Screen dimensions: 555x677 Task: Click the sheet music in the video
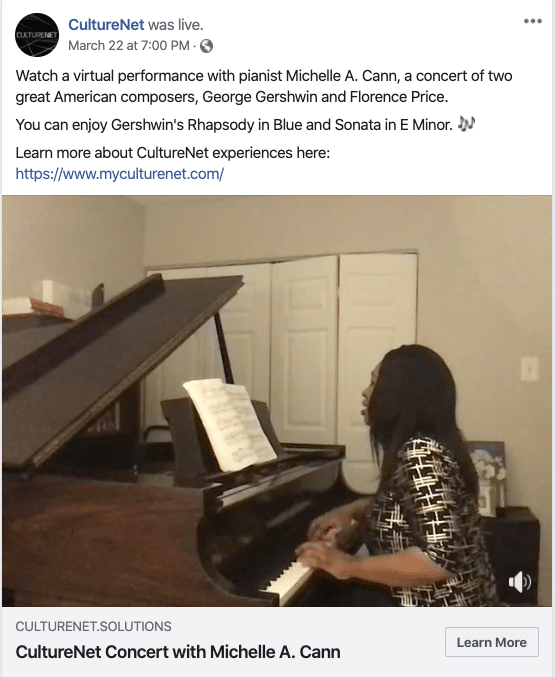[230, 424]
